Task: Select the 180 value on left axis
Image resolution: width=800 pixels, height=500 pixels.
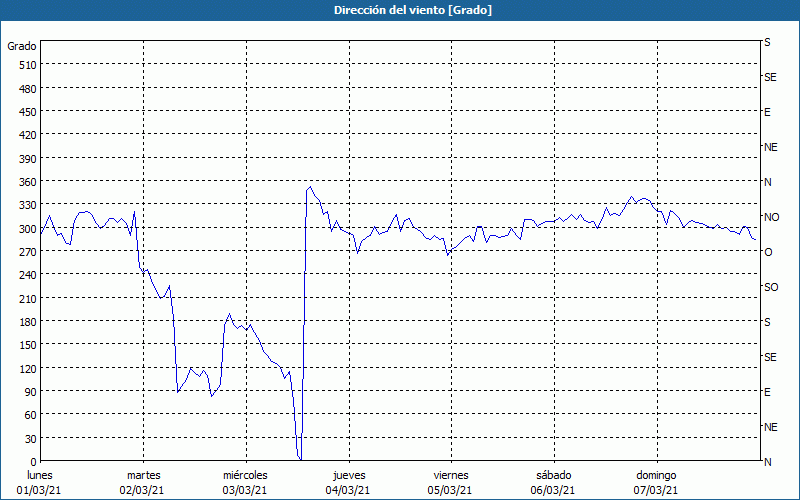Action: tap(28, 322)
